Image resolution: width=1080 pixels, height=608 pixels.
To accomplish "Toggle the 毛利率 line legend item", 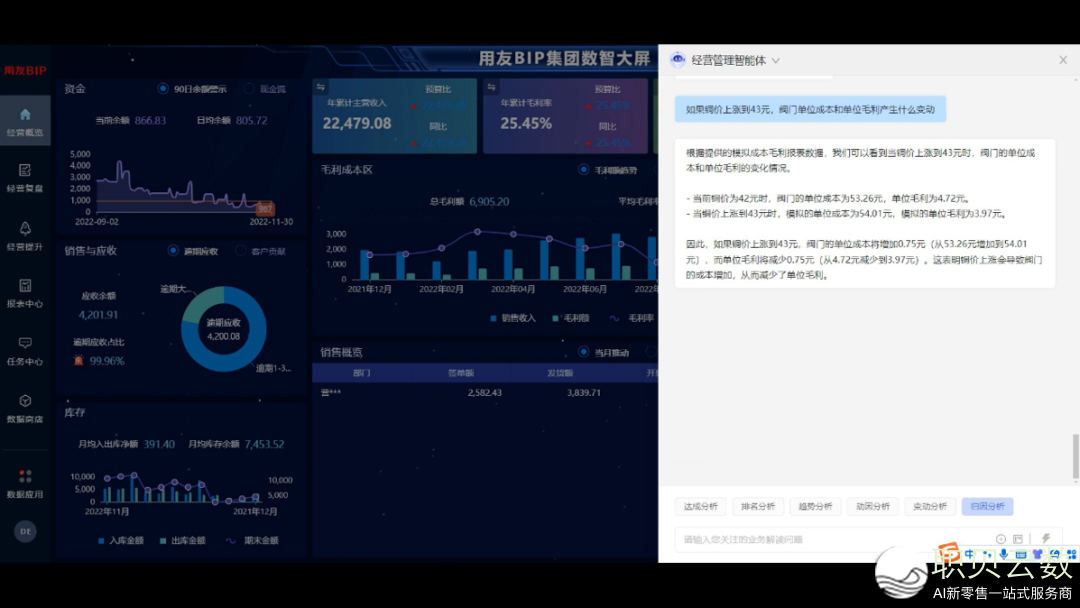I will click(x=632, y=318).
